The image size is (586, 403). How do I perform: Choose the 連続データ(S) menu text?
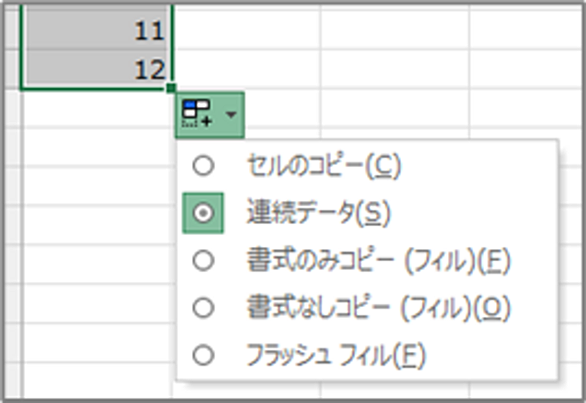[x=318, y=213]
